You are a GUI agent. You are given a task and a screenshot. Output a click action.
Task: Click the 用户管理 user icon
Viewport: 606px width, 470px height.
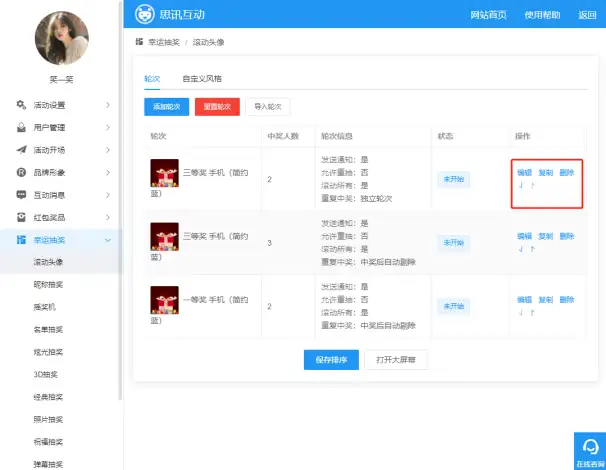[21, 127]
